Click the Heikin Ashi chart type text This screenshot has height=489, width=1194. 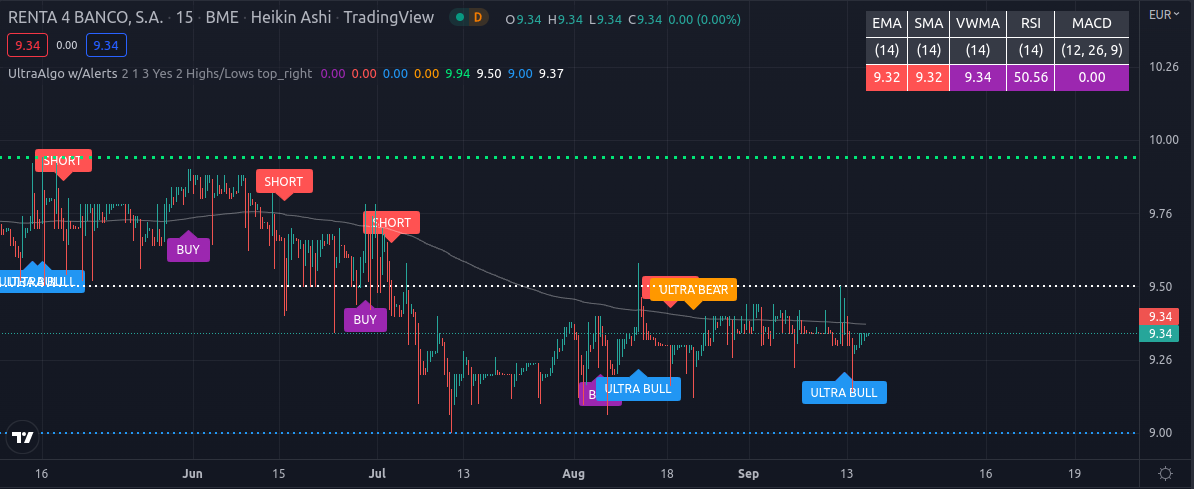click(x=293, y=17)
